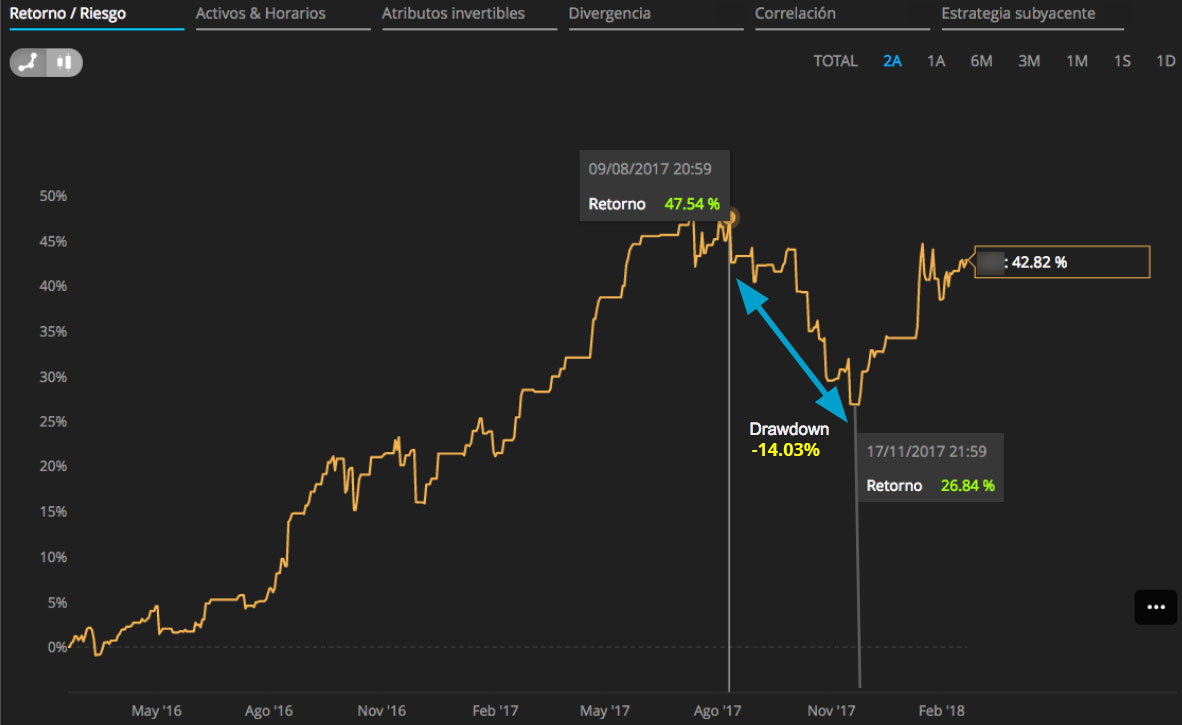The height and width of the screenshot is (725, 1182).
Task: Open Estrategia subyacente tab
Action: [1018, 14]
